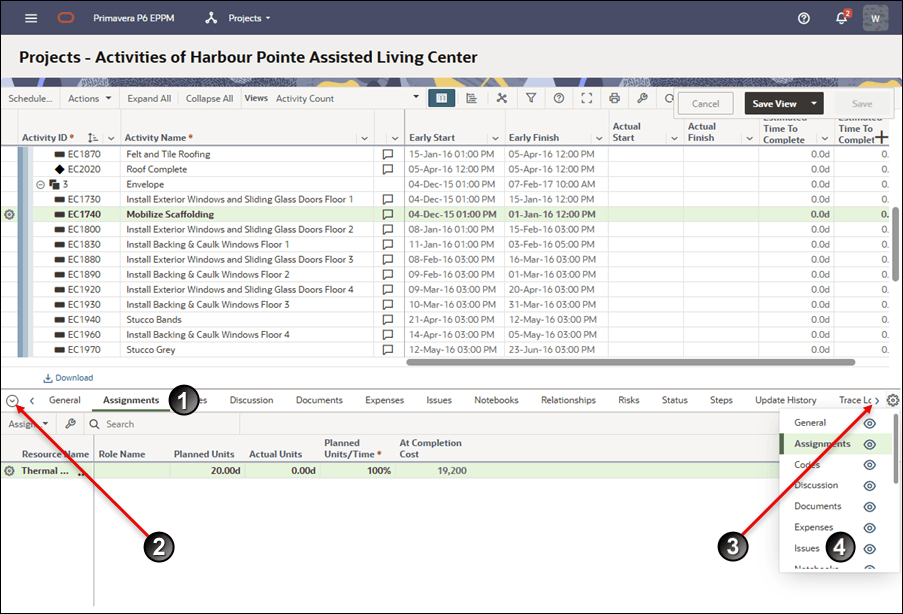Toggle visibility of Discussion tab

click(x=870, y=486)
